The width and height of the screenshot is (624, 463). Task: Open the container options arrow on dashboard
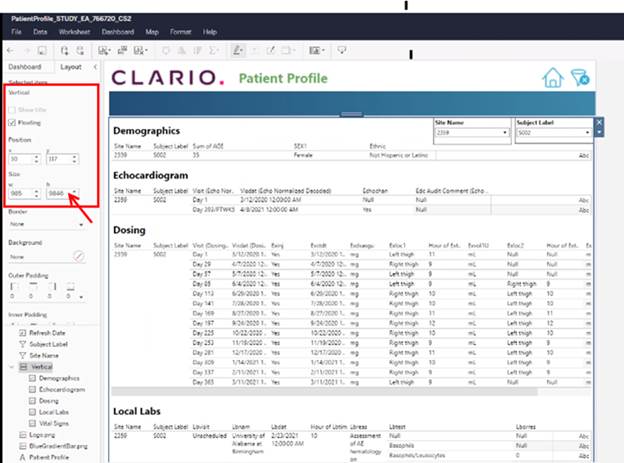pos(599,132)
